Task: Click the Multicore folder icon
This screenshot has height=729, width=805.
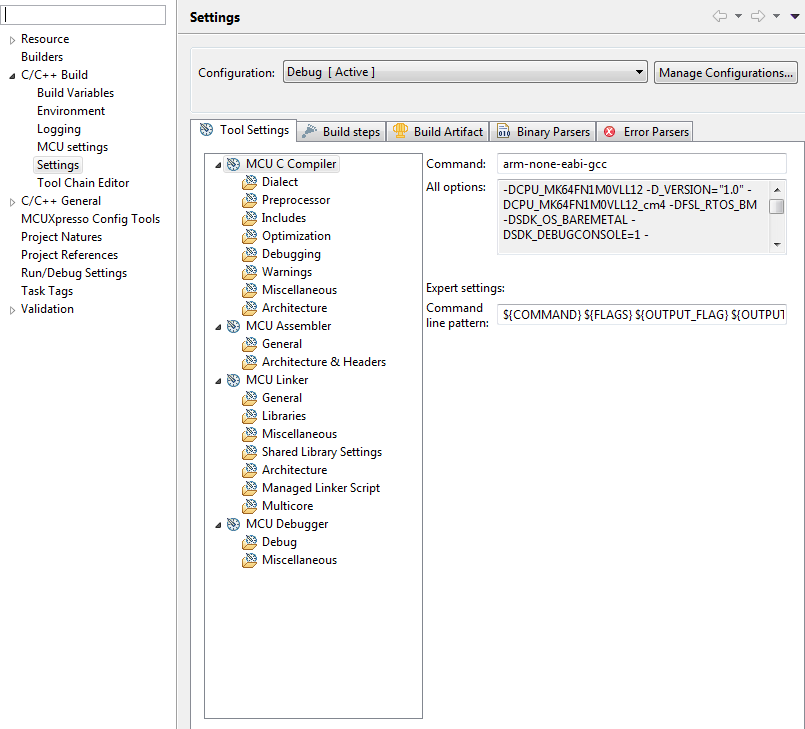Action: point(250,506)
